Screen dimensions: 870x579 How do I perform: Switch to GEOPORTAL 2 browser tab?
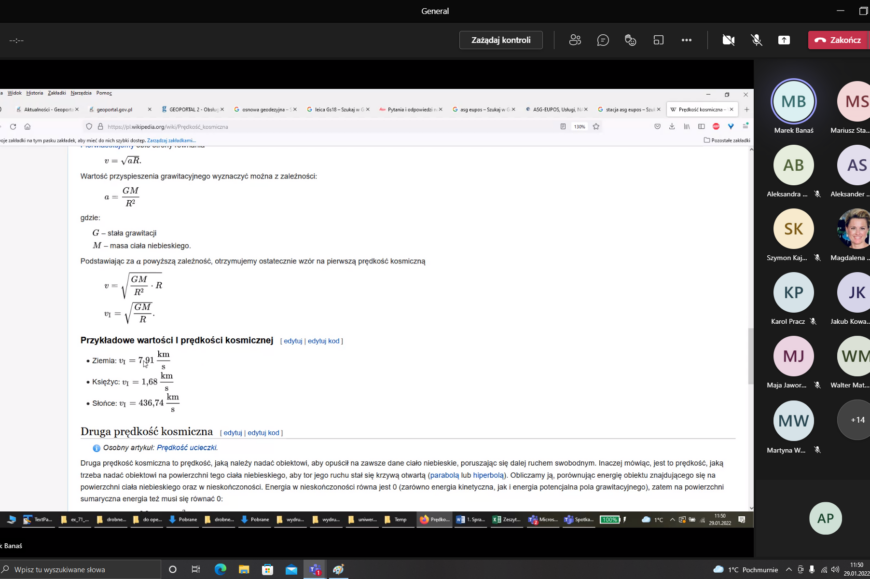point(192,109)
